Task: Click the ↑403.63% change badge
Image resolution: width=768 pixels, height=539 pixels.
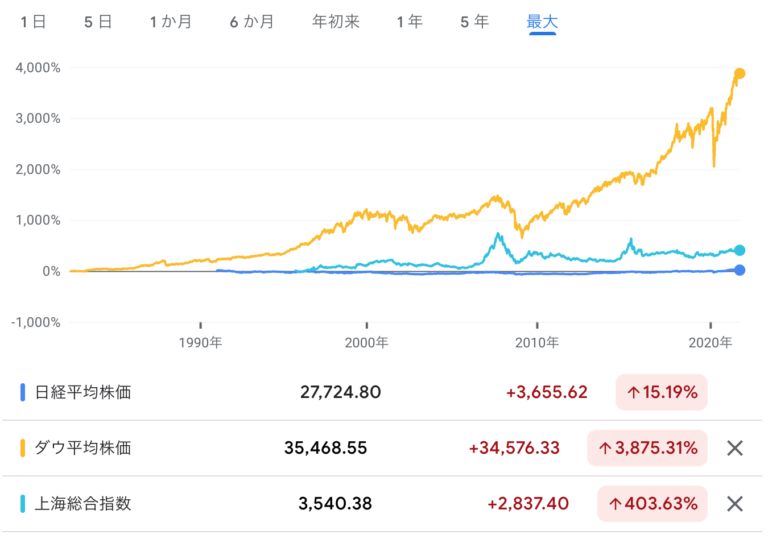Action: [653, 504]
